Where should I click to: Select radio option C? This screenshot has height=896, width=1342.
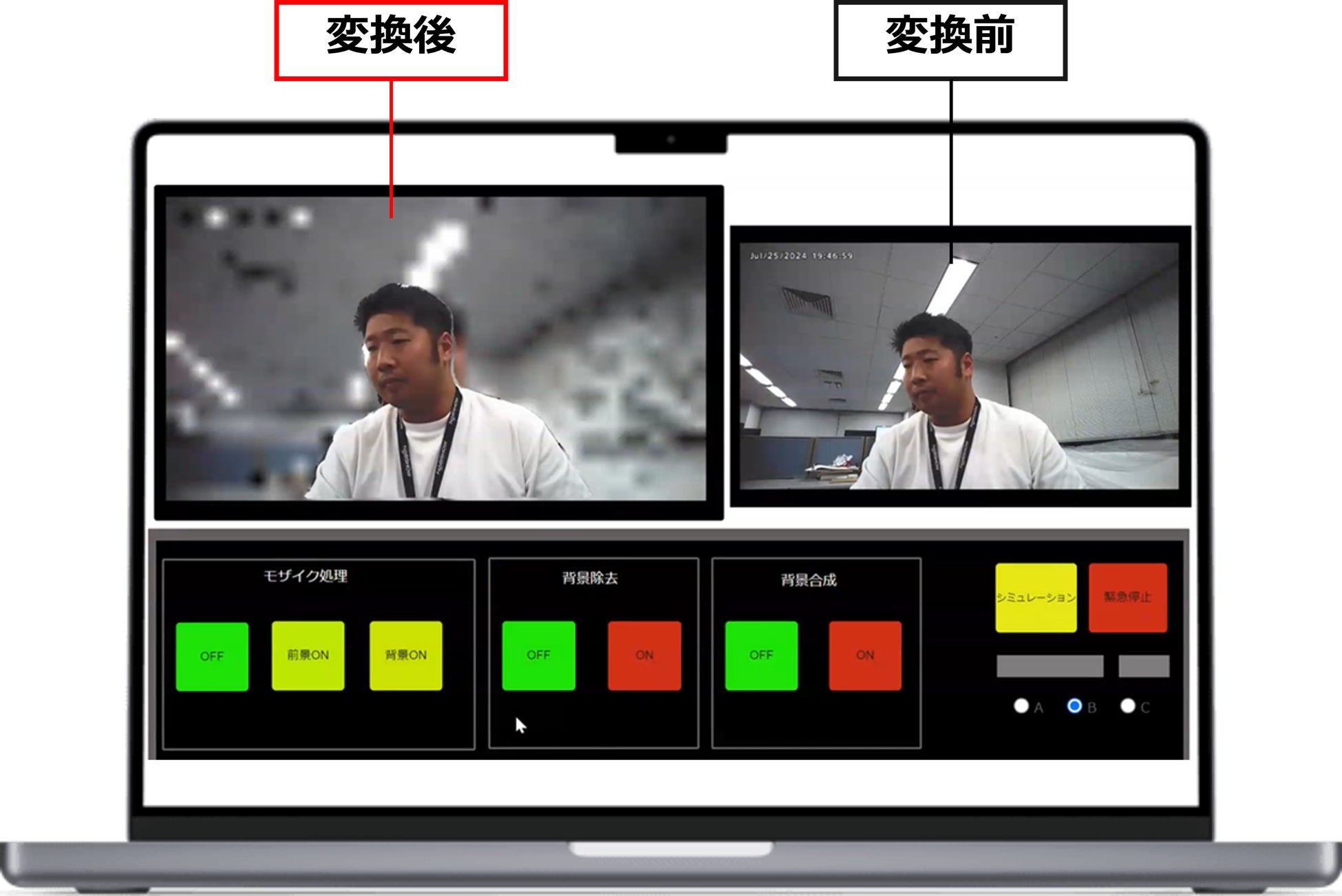coord(1127,706)
